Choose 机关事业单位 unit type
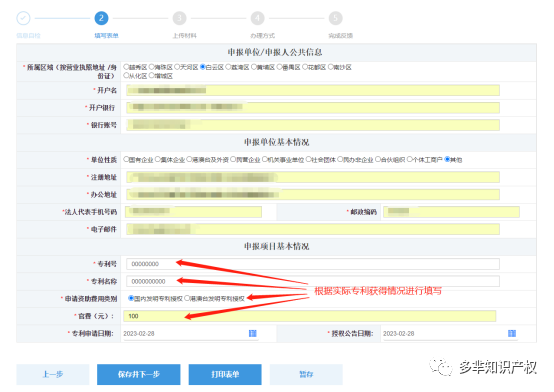The width and height of the screenshot is (554, 392). (265, 159)
